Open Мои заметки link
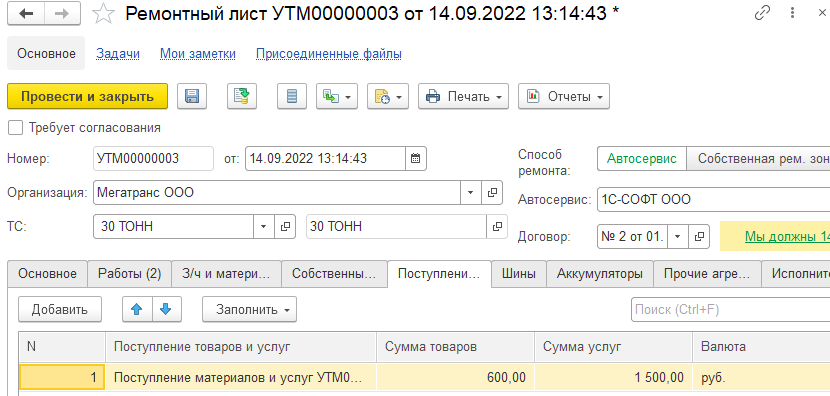Viewport: 830px width, 396px height. pyautogui.click(x=198, y=53)
